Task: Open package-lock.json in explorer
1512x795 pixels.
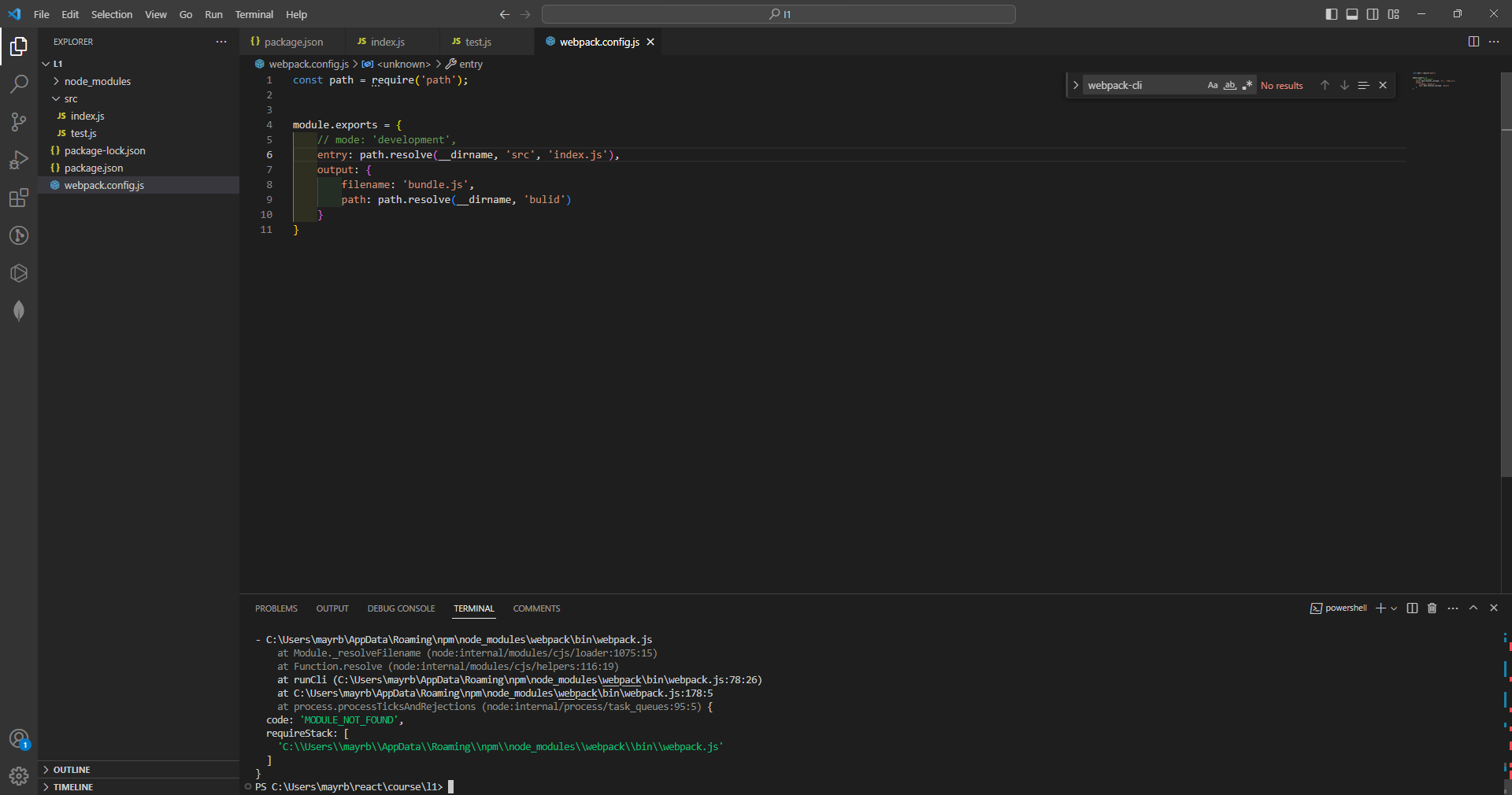Action: (x=139, y=150)
